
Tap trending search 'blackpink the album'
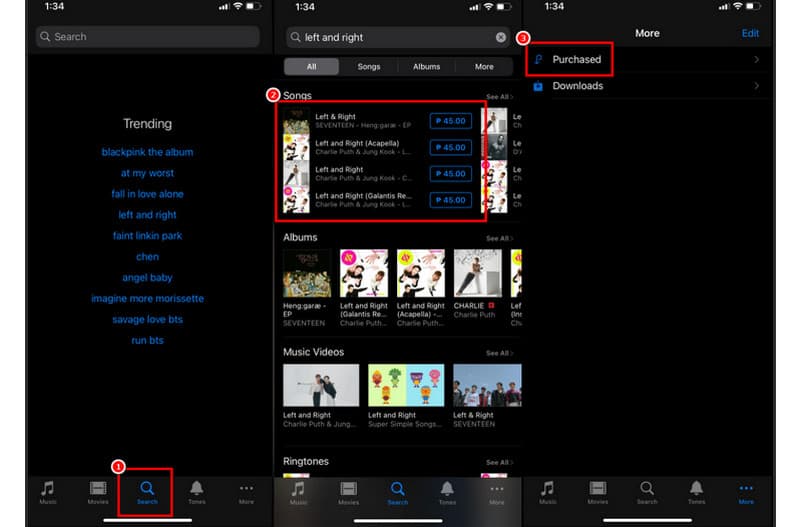click(x=147, y=152)
